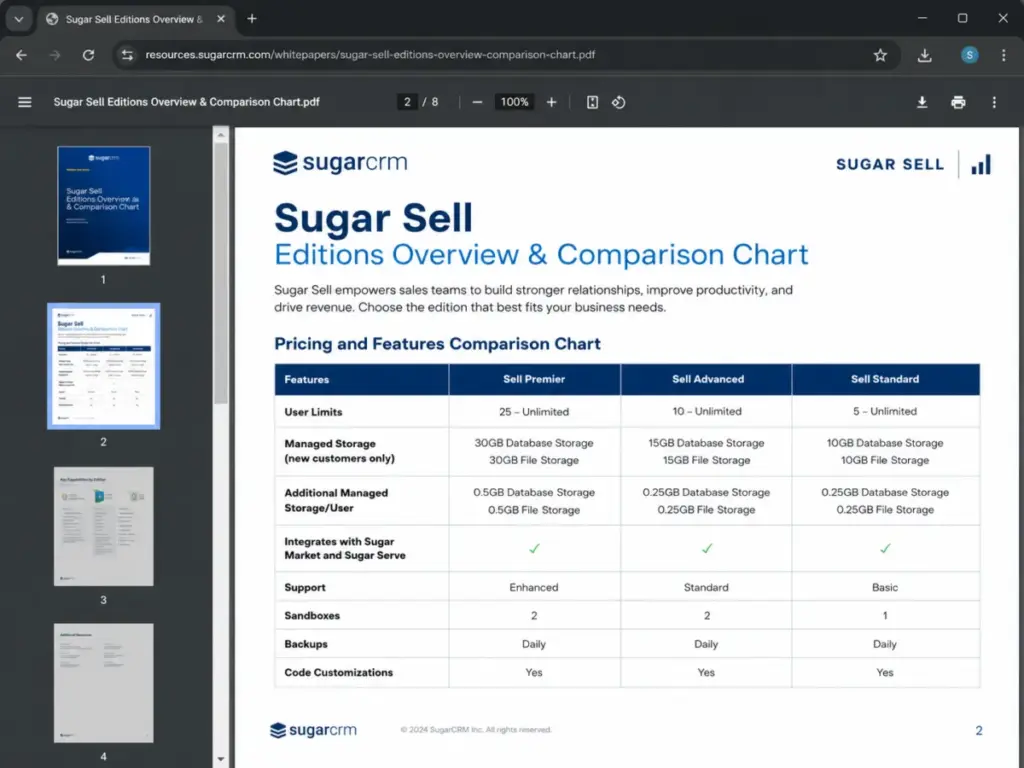The width and height of the screenshot is (1024, 768).
Task: Click the 'Managed Storage' row label
Action: (340, 451)
